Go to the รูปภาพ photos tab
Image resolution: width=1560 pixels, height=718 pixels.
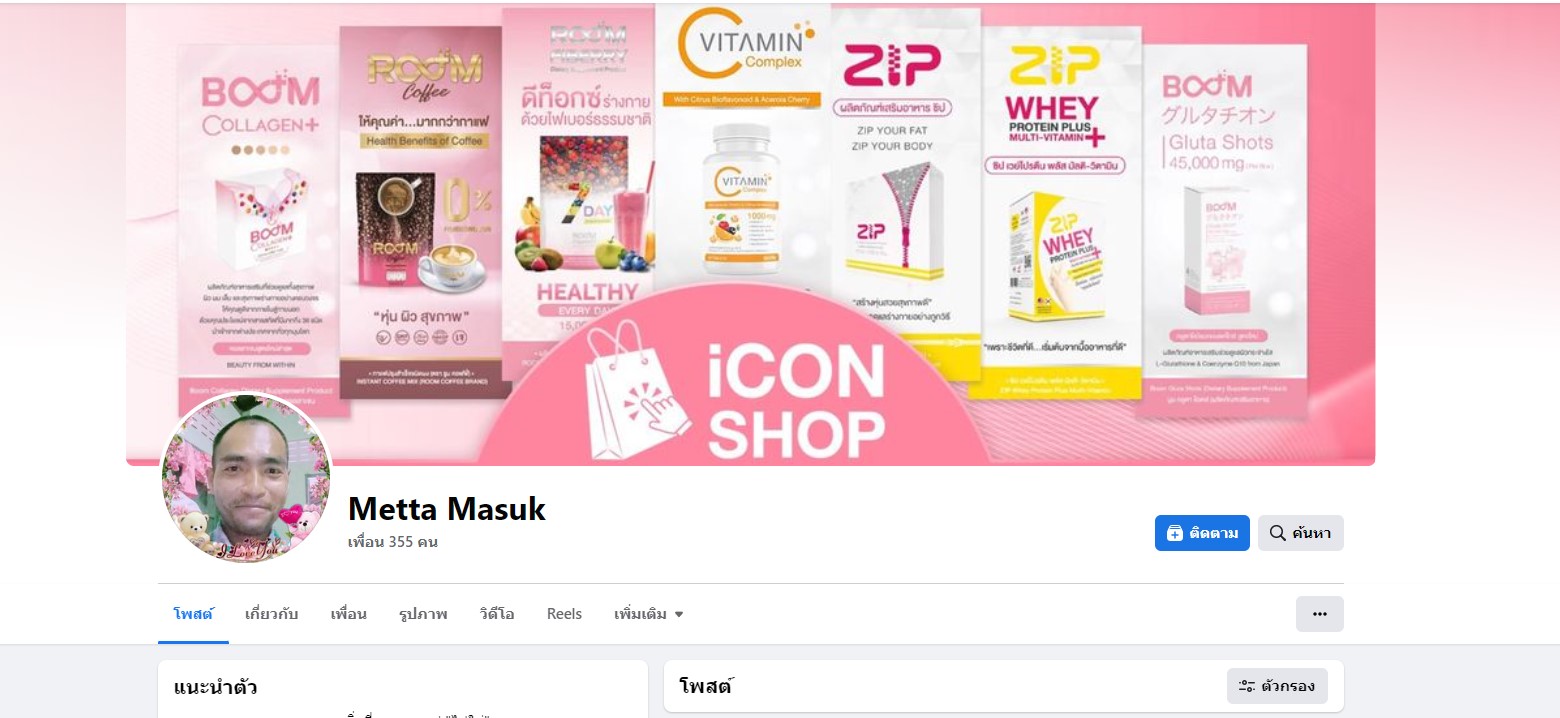pyautogui.click(x=423, y=614)
